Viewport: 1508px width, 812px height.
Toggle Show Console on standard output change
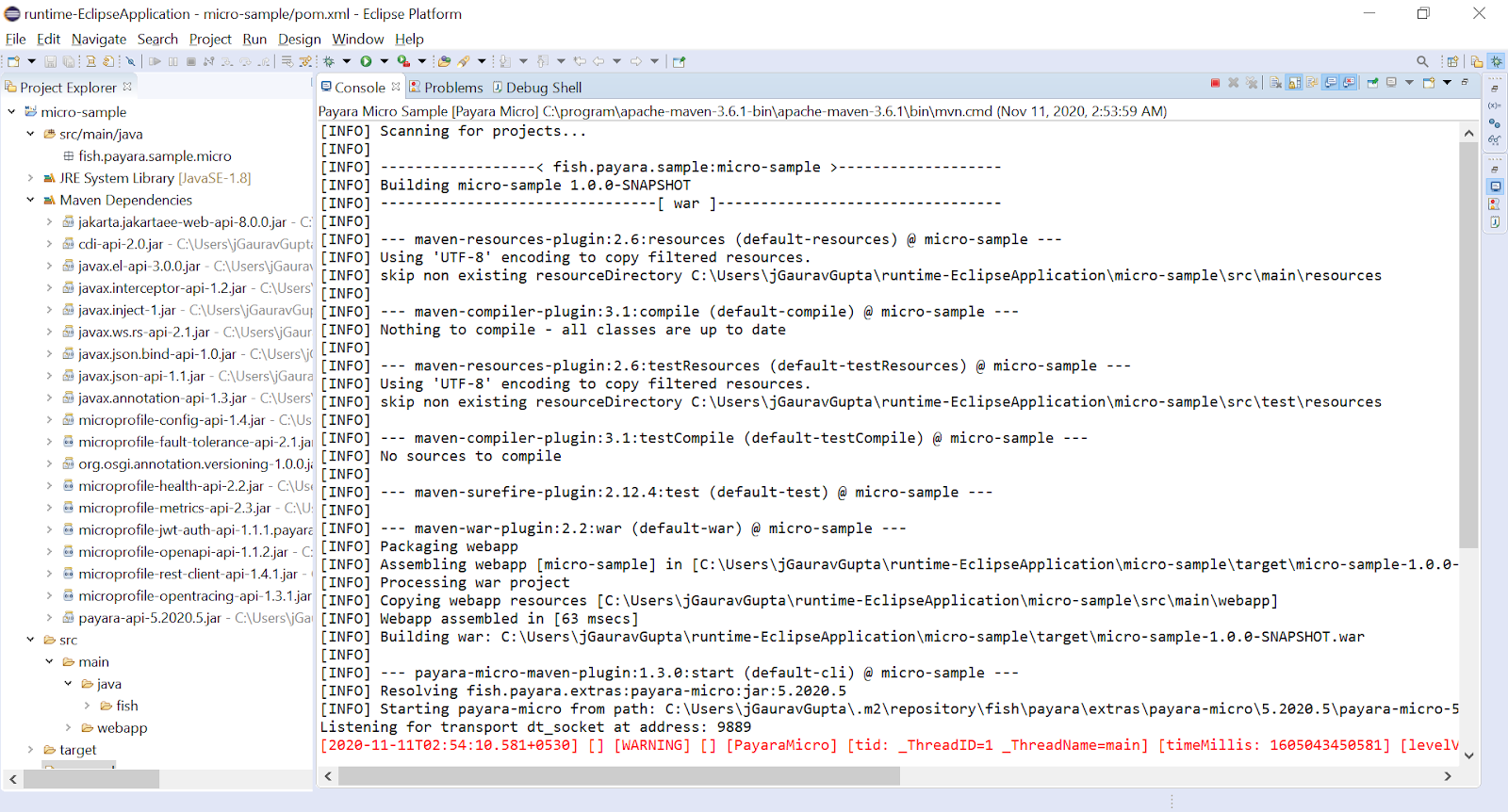coord(1331,83)
